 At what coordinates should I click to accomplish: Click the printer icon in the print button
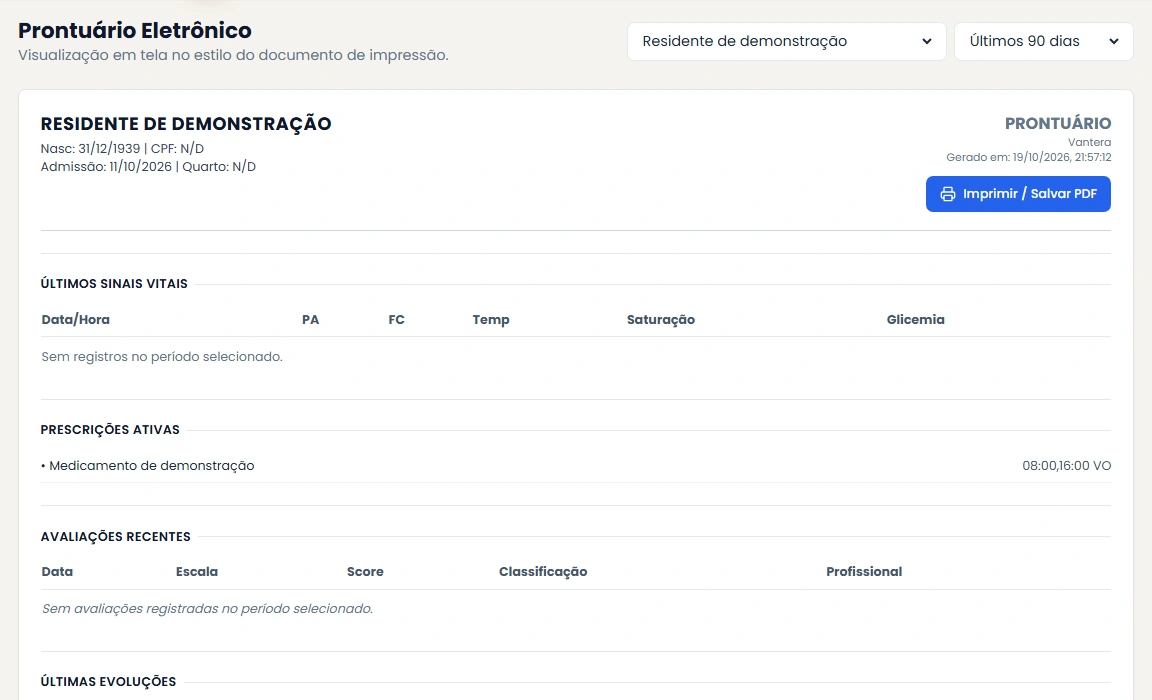pyautogui.click(x=948, y=194)
